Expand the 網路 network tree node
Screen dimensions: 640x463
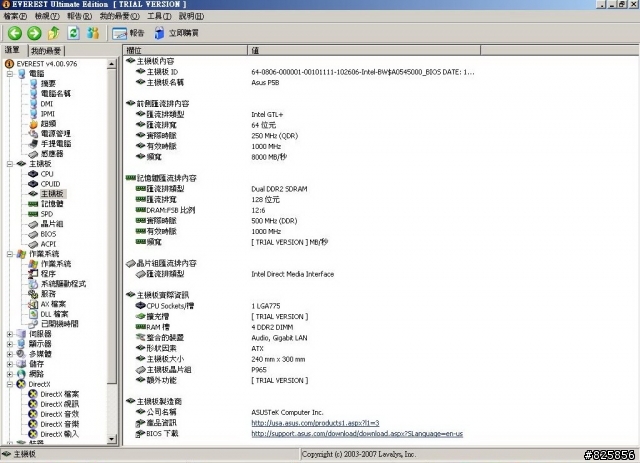pyautogui.click(x=10, y=374)
